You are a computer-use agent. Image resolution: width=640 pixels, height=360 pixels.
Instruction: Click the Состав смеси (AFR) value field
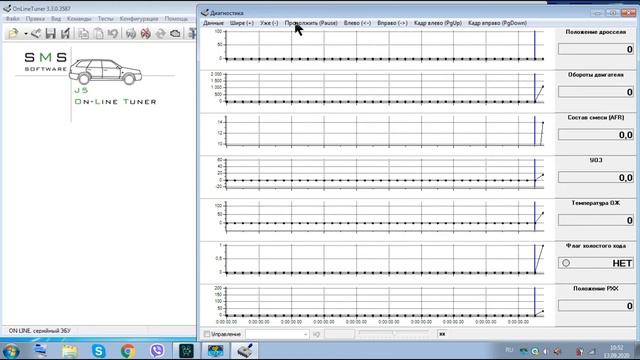[x=596, y=135]
